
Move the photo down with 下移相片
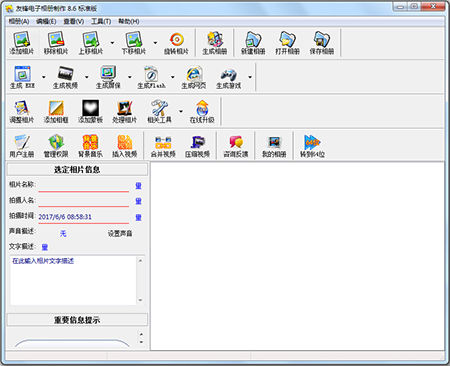(x=134, y=43)
